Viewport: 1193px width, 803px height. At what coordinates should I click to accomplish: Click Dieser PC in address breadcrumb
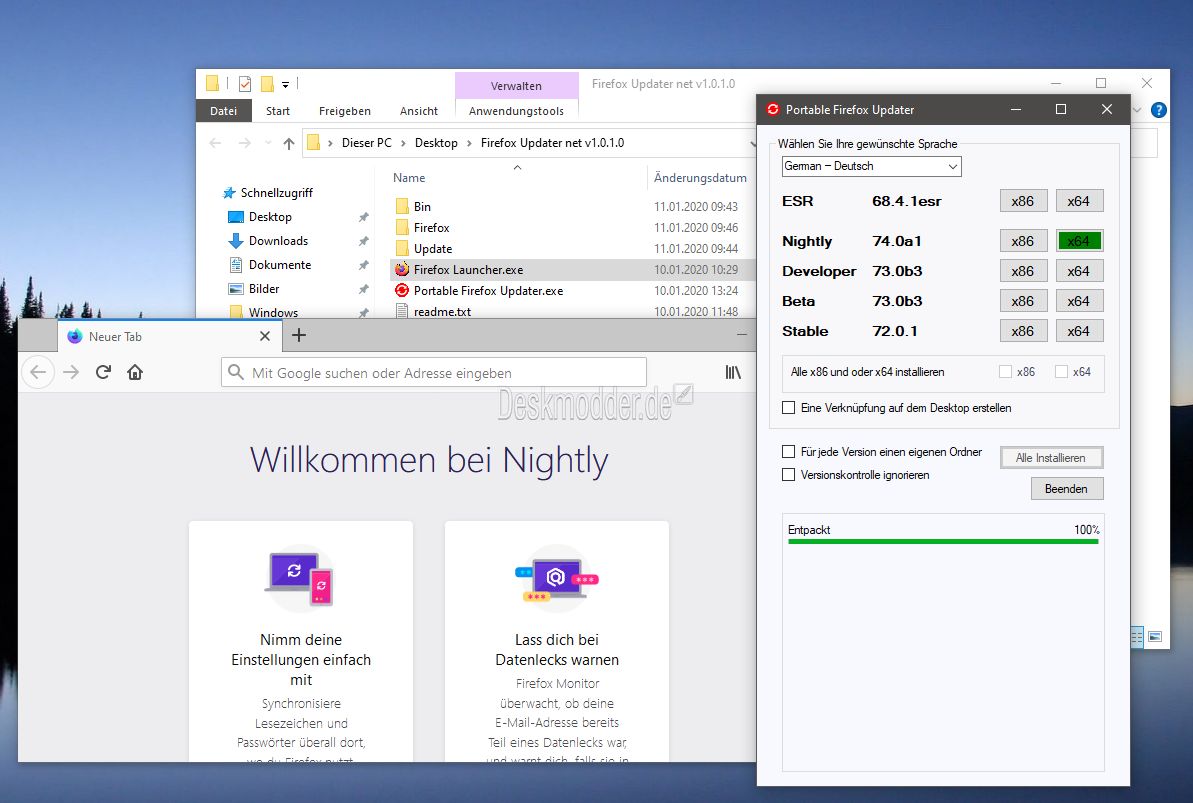click(x=367, y=143)
